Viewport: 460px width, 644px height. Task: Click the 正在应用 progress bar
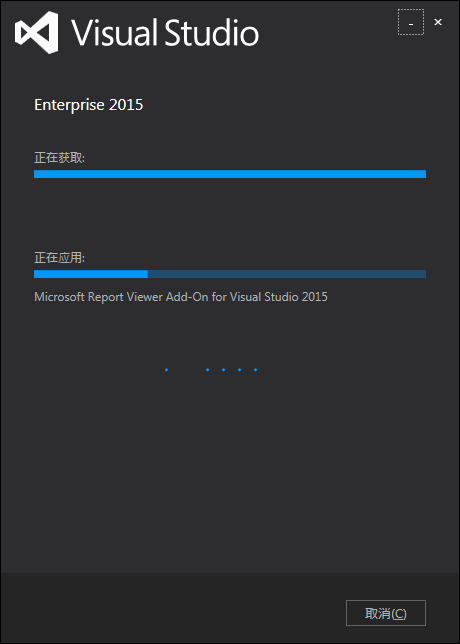[230, 274]
